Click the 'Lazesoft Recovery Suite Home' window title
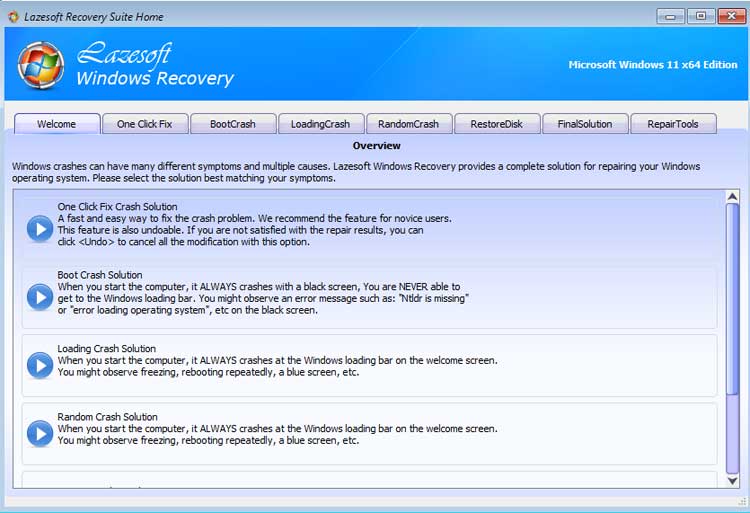Screen dimensions: 750x513 pyautogui.click(x=94, y=17)
